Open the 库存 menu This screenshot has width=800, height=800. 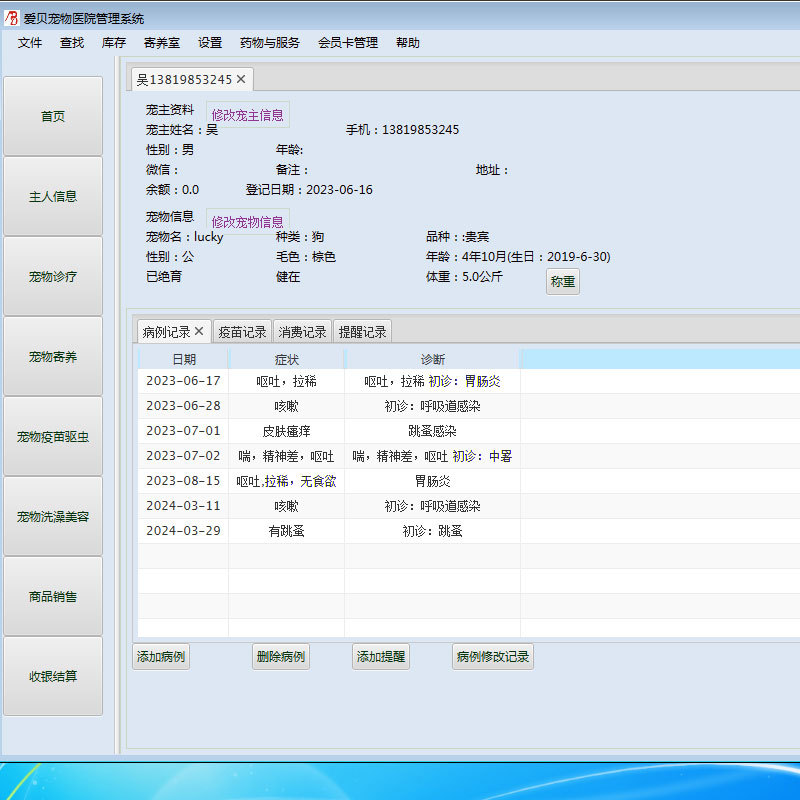tap(113, 43)
